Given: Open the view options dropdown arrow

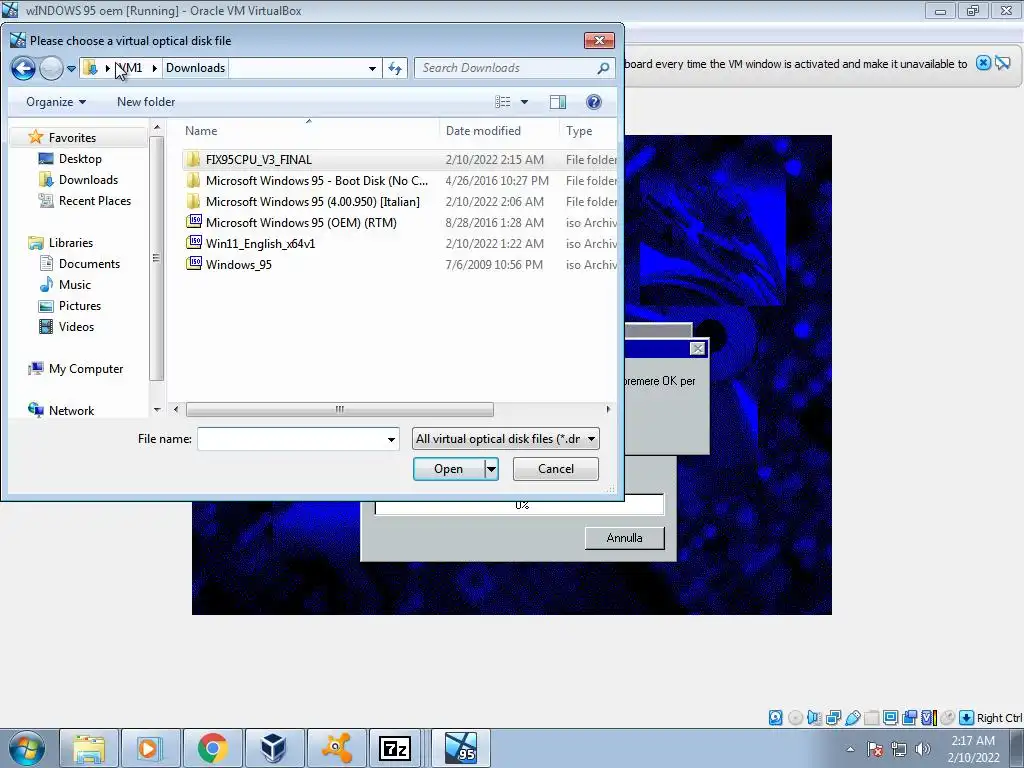Looking at the screenshot, I should [524, 102].
